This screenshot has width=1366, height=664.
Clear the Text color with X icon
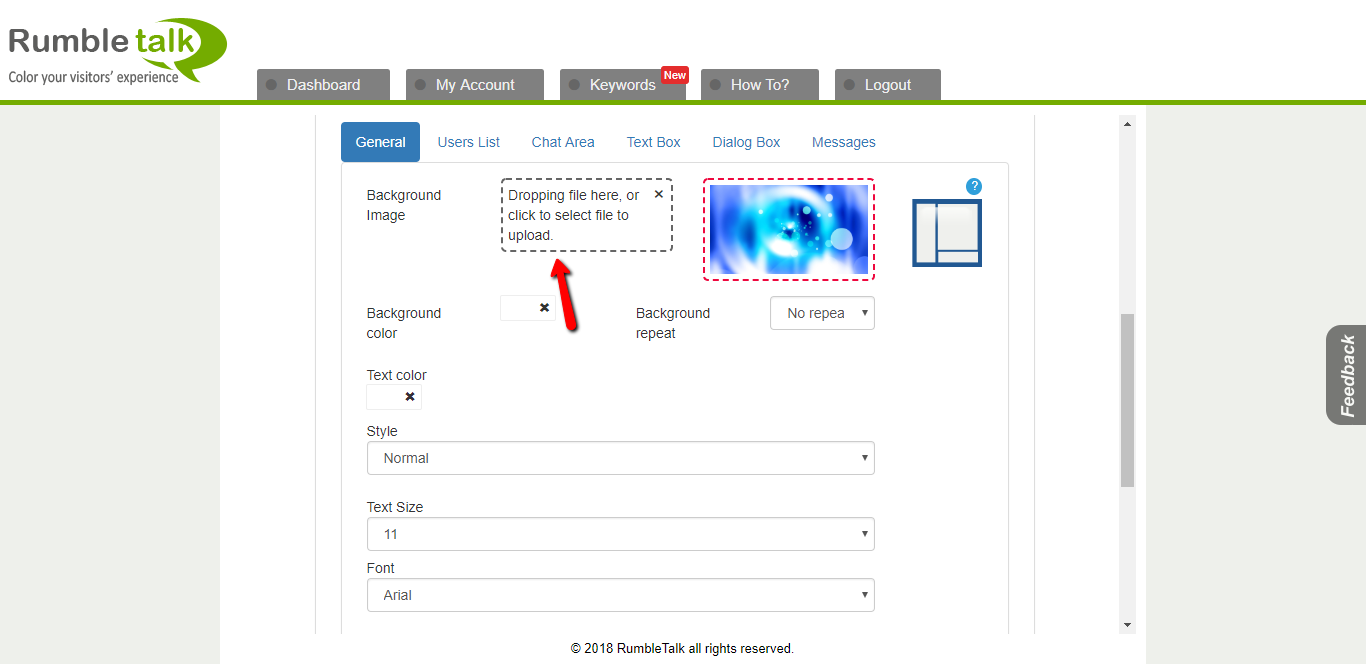(410, 397)
